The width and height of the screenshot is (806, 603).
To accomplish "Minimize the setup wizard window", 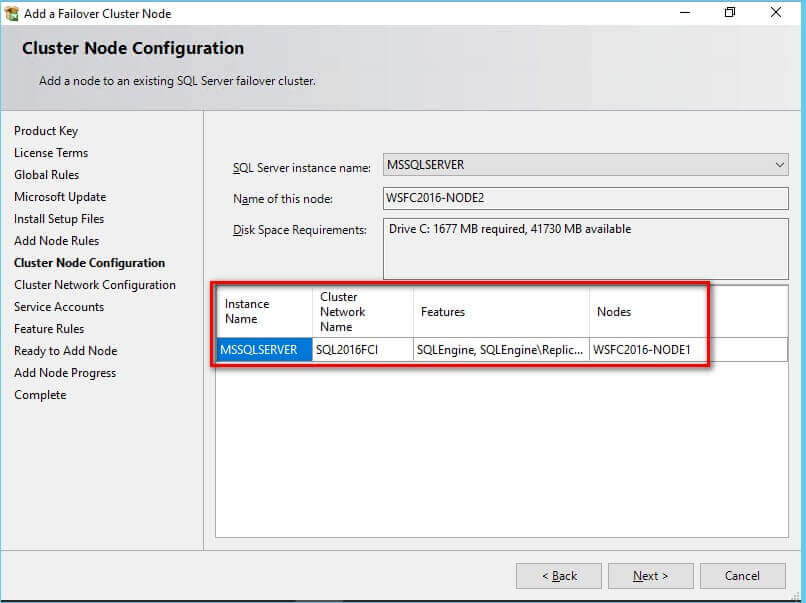I will coord(685,13).
